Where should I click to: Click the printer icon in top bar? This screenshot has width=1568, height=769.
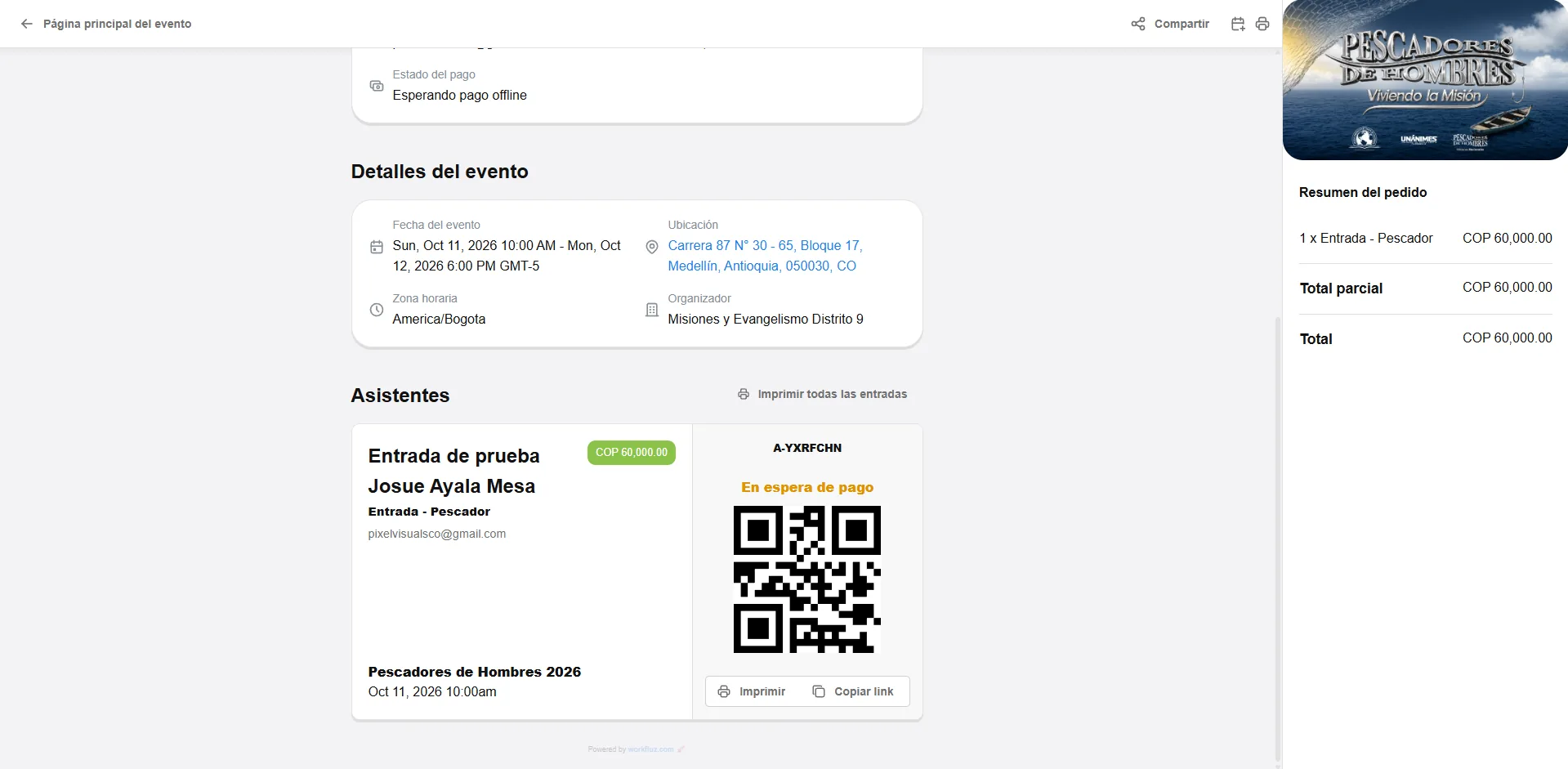[1262, 24]
